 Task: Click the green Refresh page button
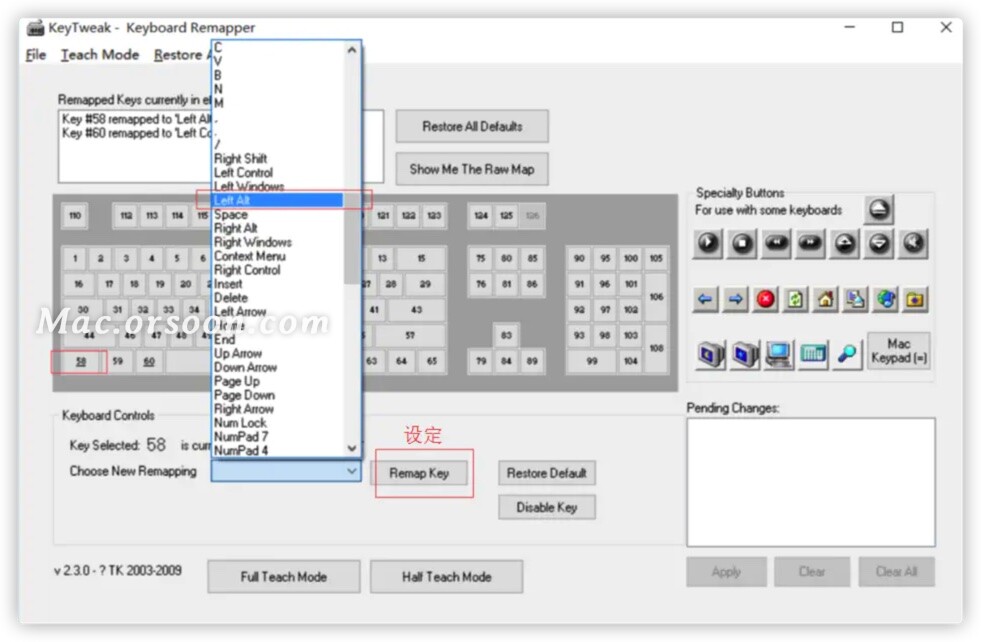point(795,300)
